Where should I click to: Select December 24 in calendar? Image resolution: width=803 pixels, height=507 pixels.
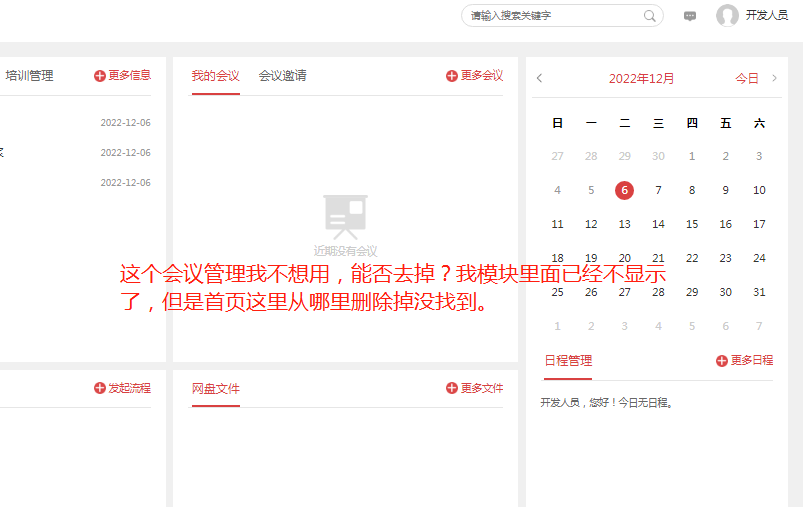click(759, 258)
